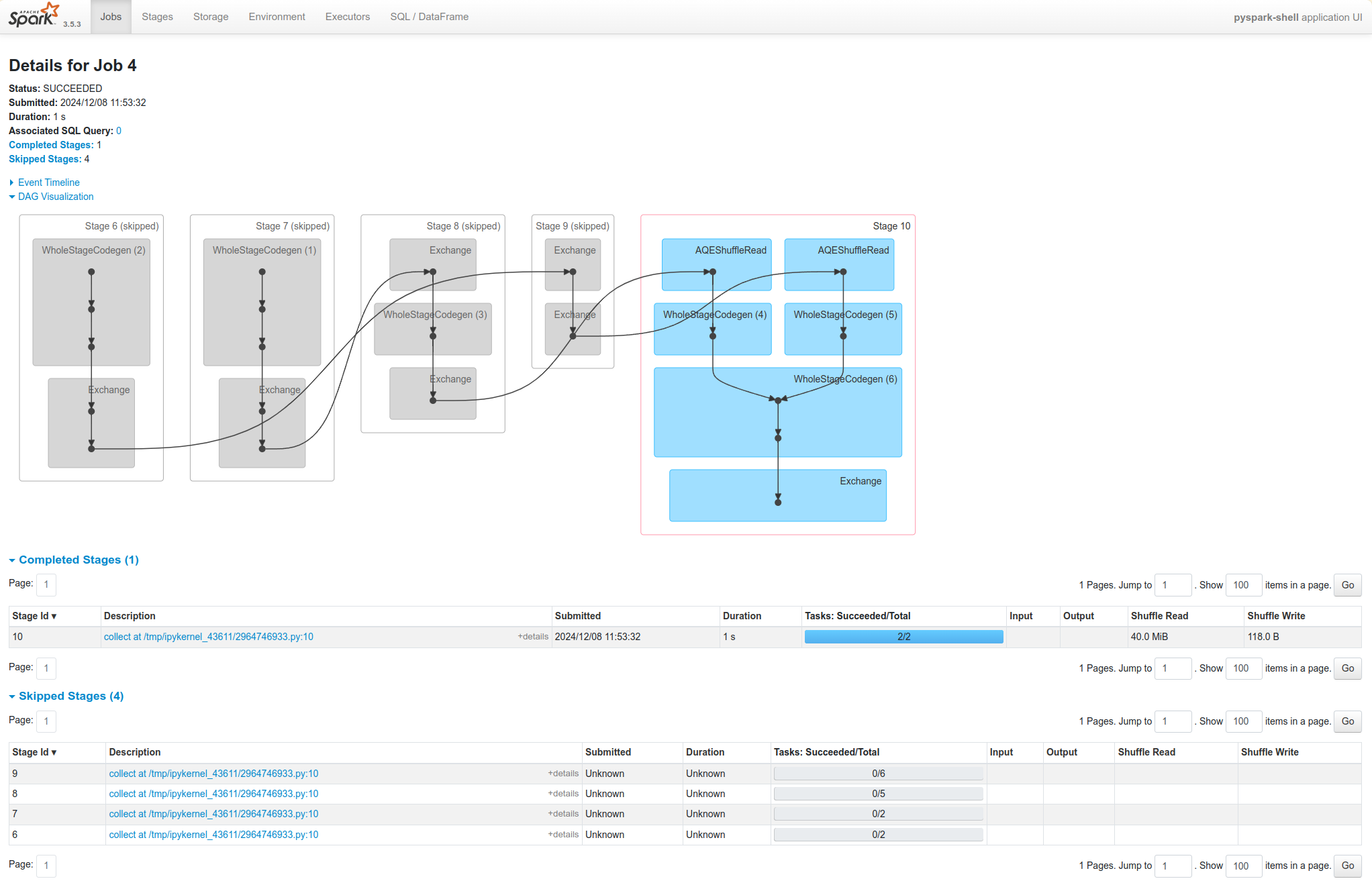Screen dimensions: 1372x885
Task: Open the Stages tab
Action: [x=157, y=17]
